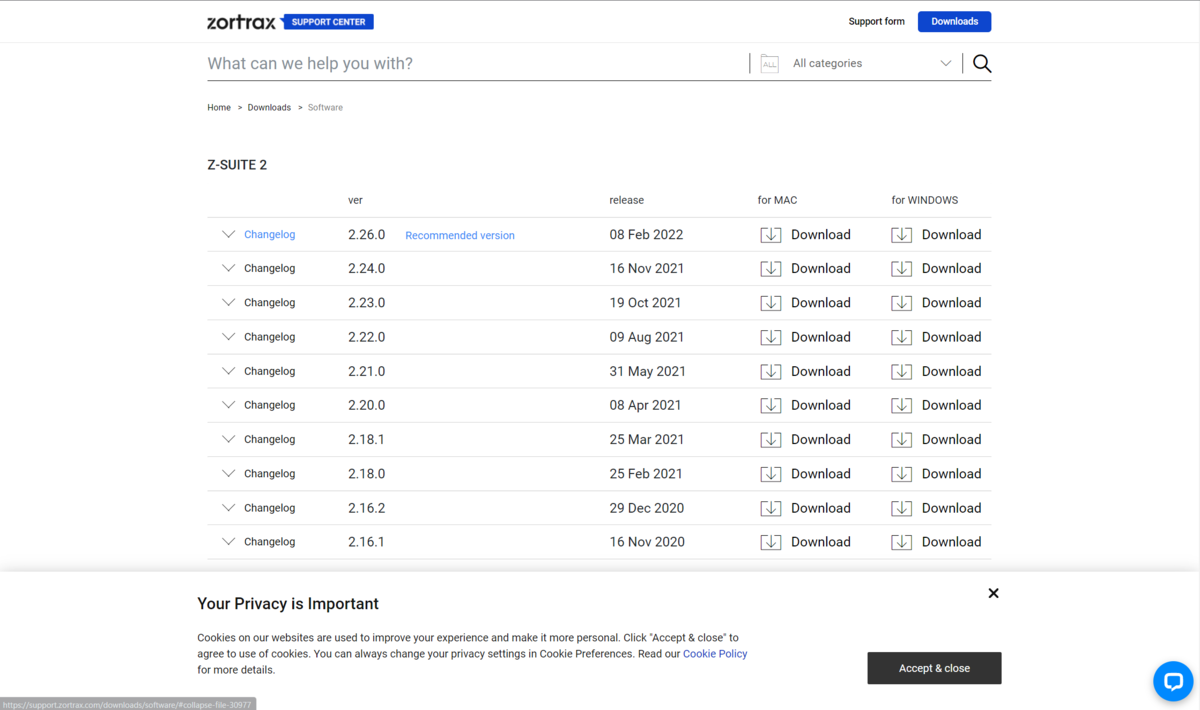Open the Support form link
The width and height of the screenshot is (1200, 710).
pos(876,21)
